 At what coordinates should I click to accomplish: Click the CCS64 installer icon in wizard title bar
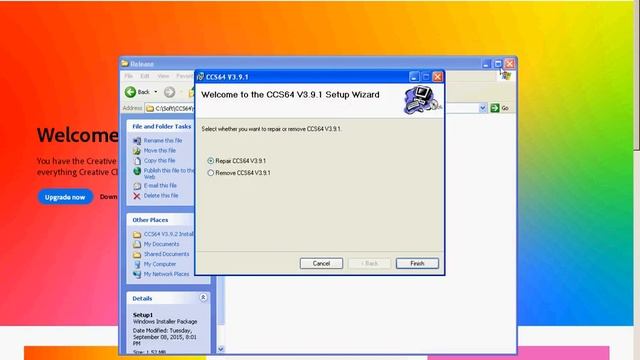tap(200, 77)
